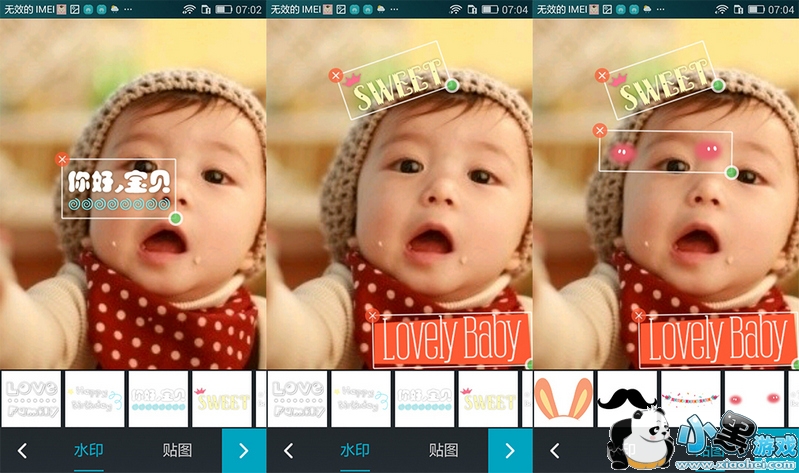Delete the 你好,宝贝 watermark via its red X
The height and width of the screenshot is (473, 799).
[62, 160]
